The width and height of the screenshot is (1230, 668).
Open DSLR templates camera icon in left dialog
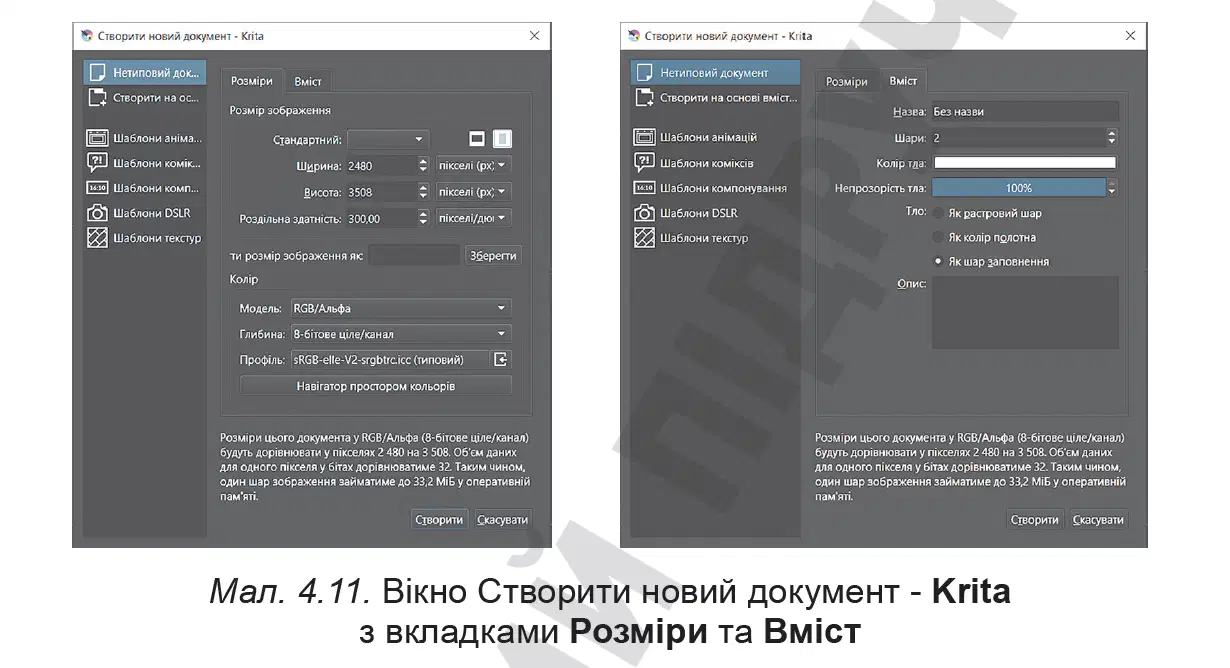[x=97, y=213]
